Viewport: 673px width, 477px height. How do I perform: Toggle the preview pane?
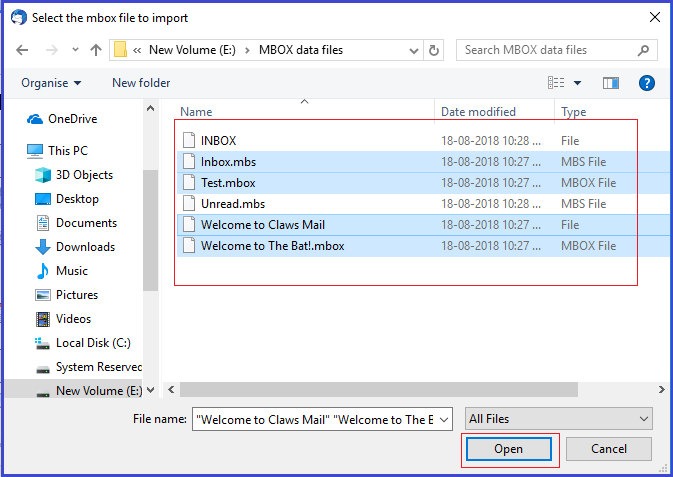[610, 83]
